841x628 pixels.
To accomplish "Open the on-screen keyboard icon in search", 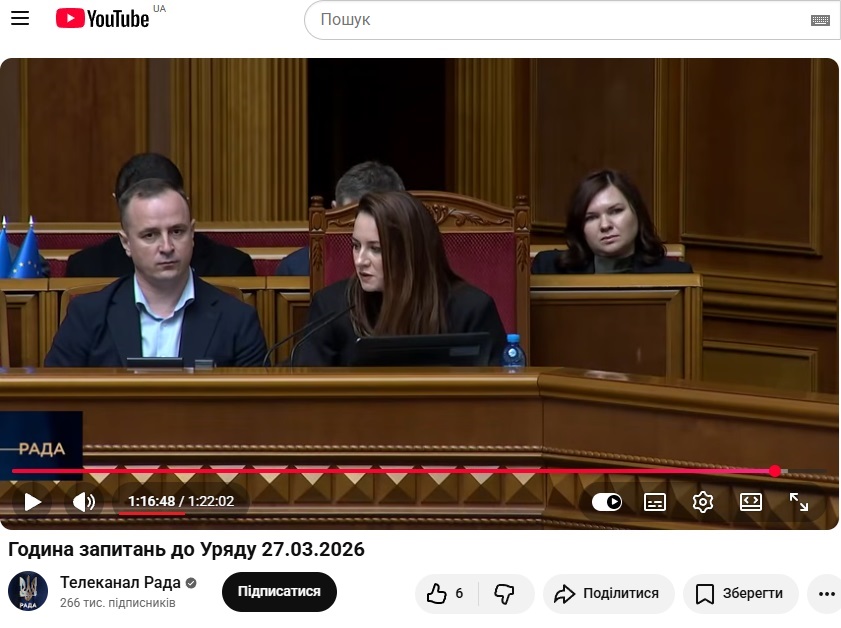I will pyautogui.click(x=820, y=20).
